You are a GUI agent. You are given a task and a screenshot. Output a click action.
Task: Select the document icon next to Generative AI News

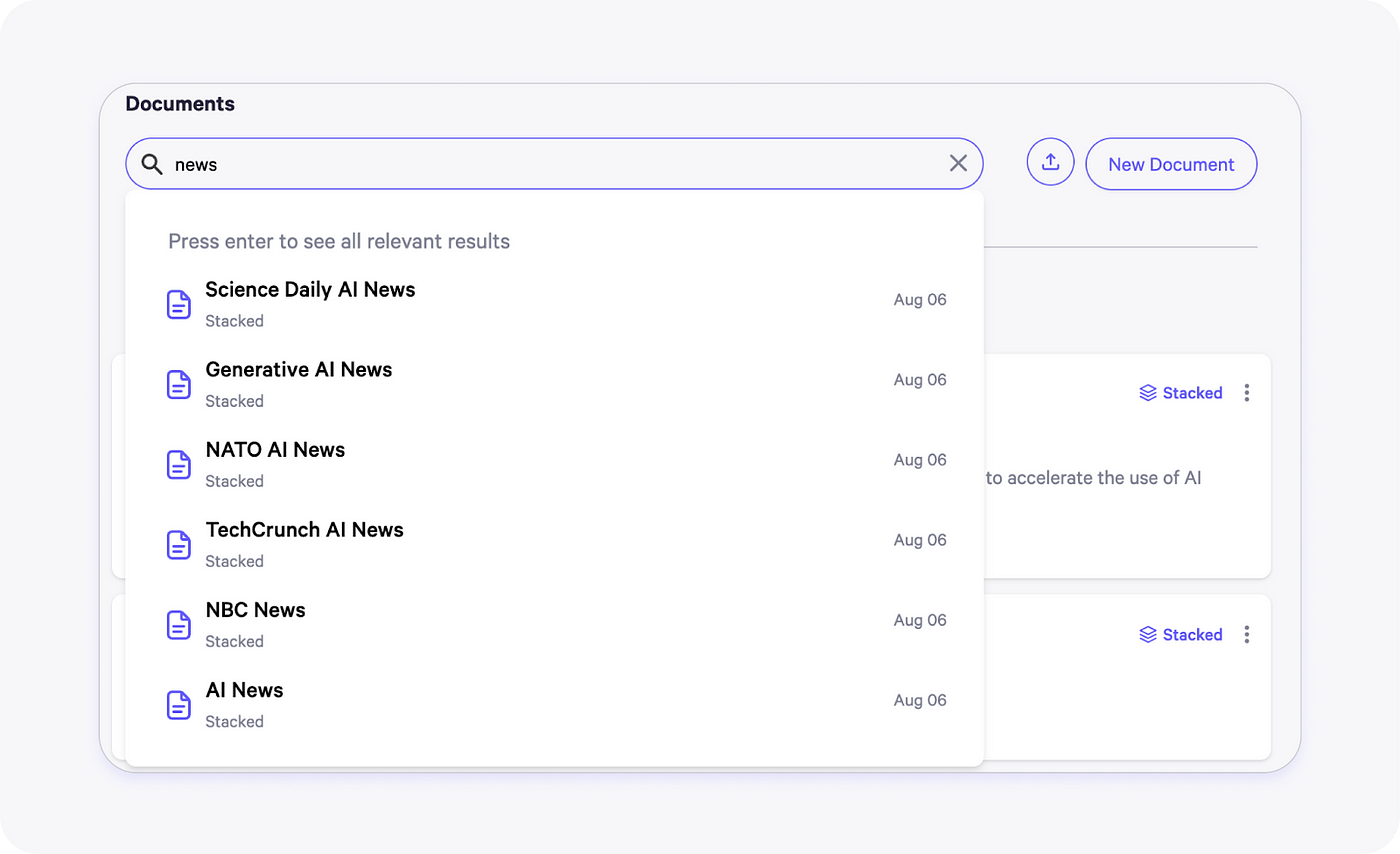coord(178,384)
